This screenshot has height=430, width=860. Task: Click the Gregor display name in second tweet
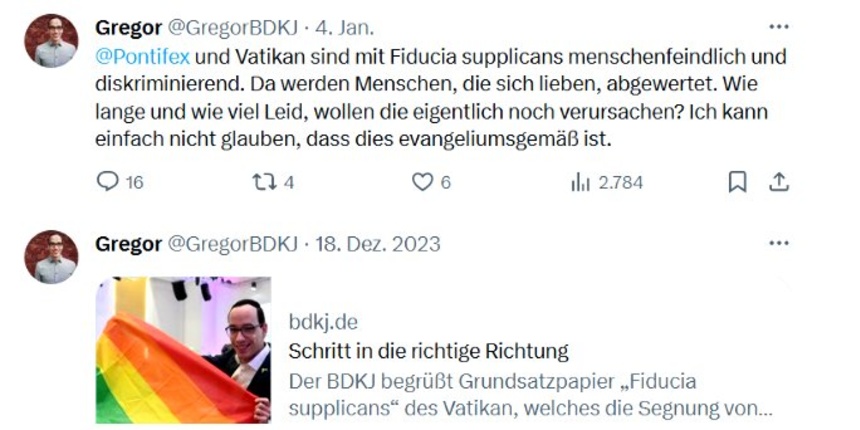128,244
